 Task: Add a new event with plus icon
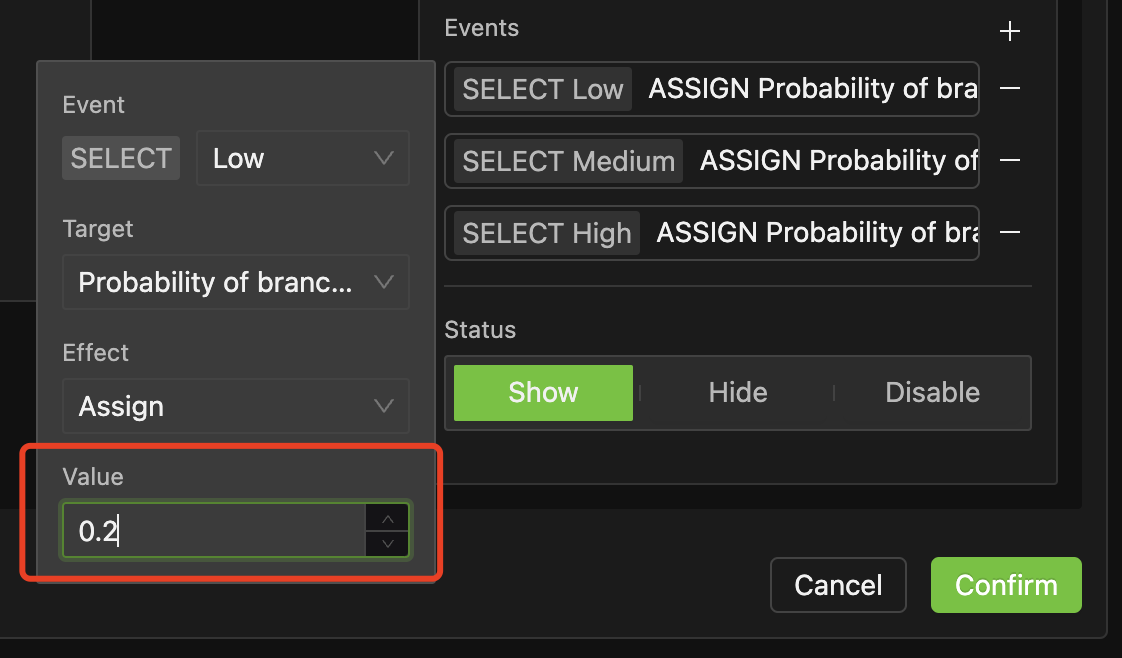(1010, 32)
